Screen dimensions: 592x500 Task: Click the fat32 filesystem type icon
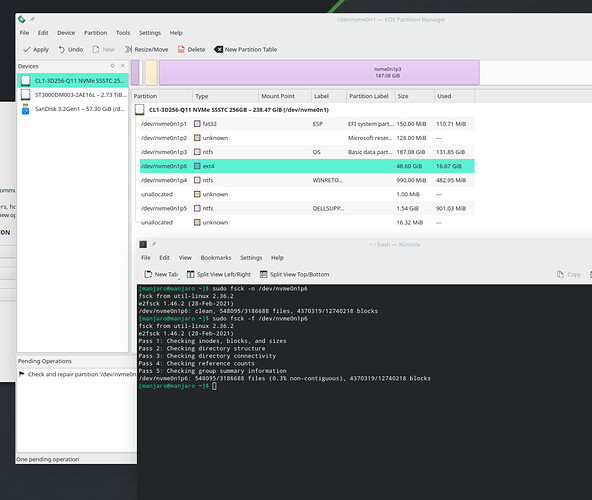[x=197, y=123]
